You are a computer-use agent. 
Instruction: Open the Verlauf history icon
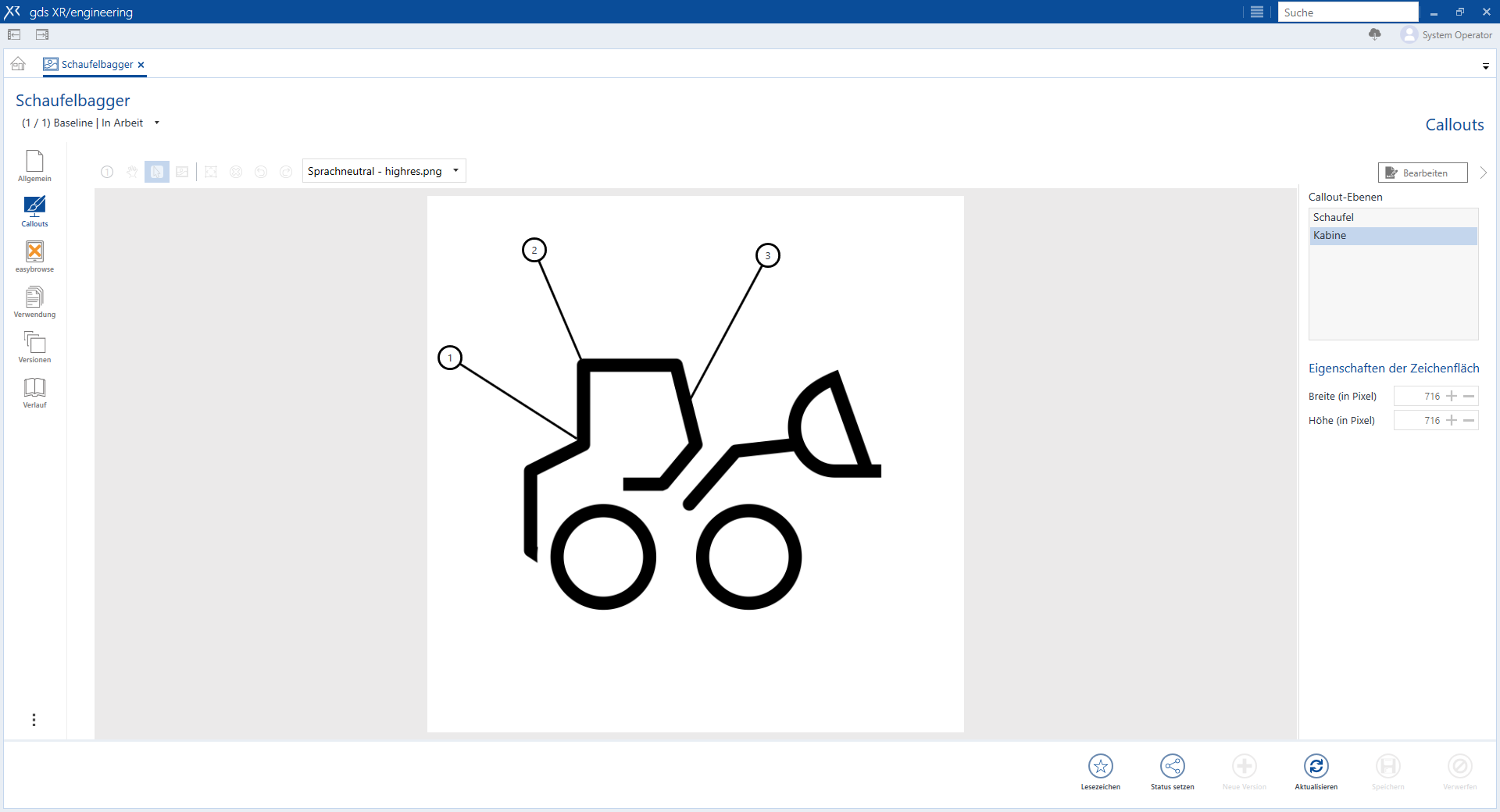tap(34, 392)
